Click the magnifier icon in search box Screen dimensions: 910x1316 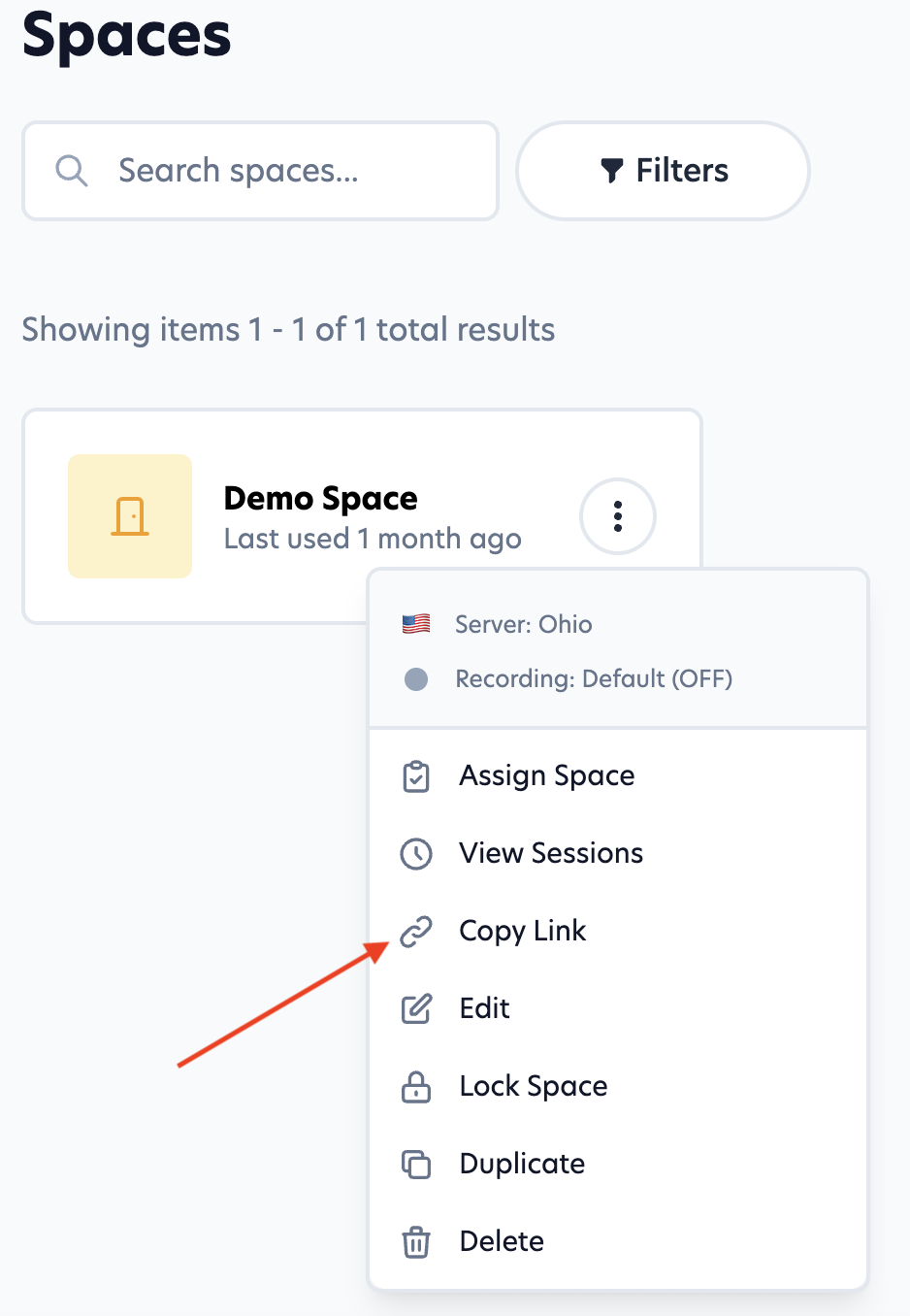pos(72,171)
